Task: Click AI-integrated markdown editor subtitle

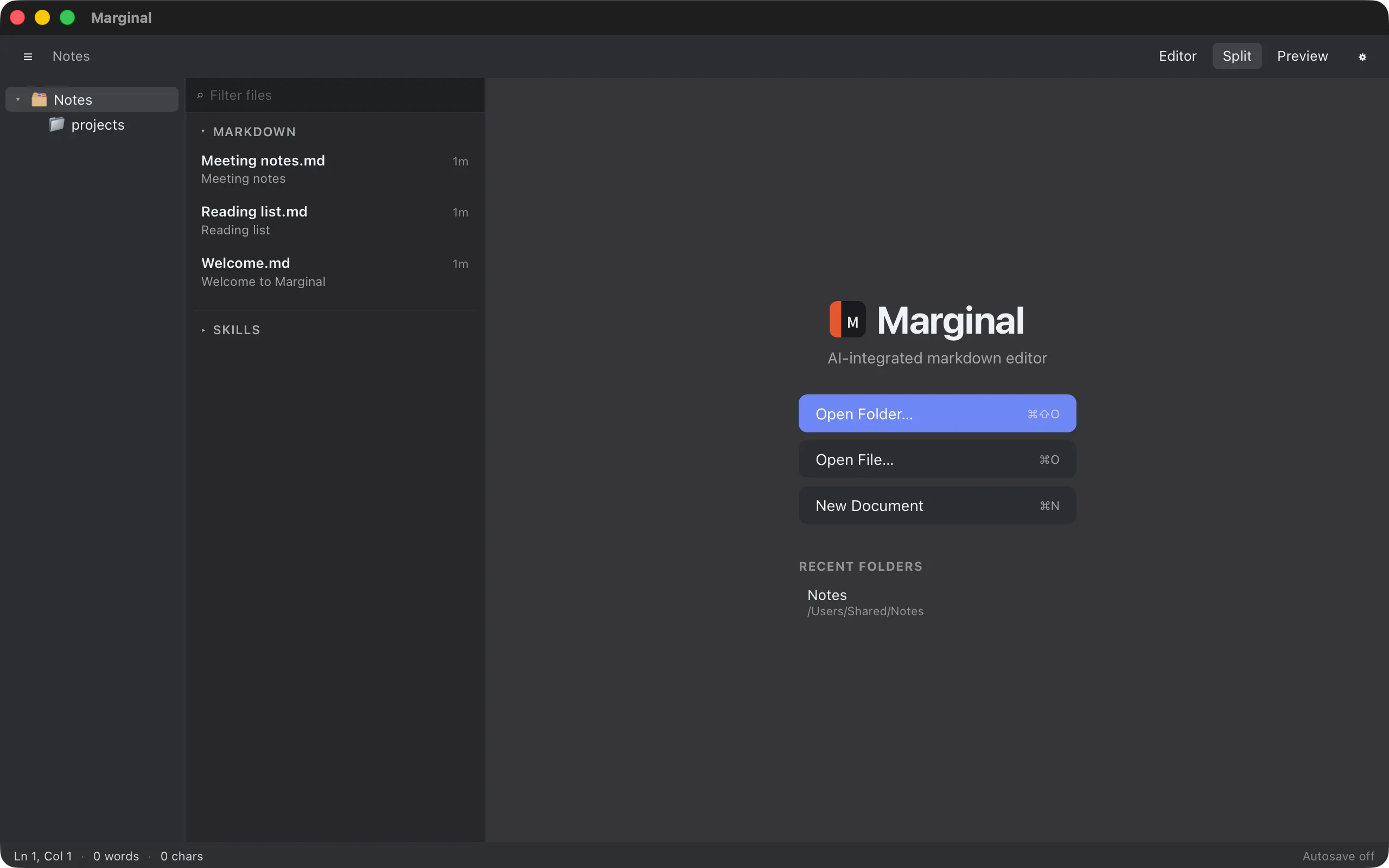Action: click(936, 358)
